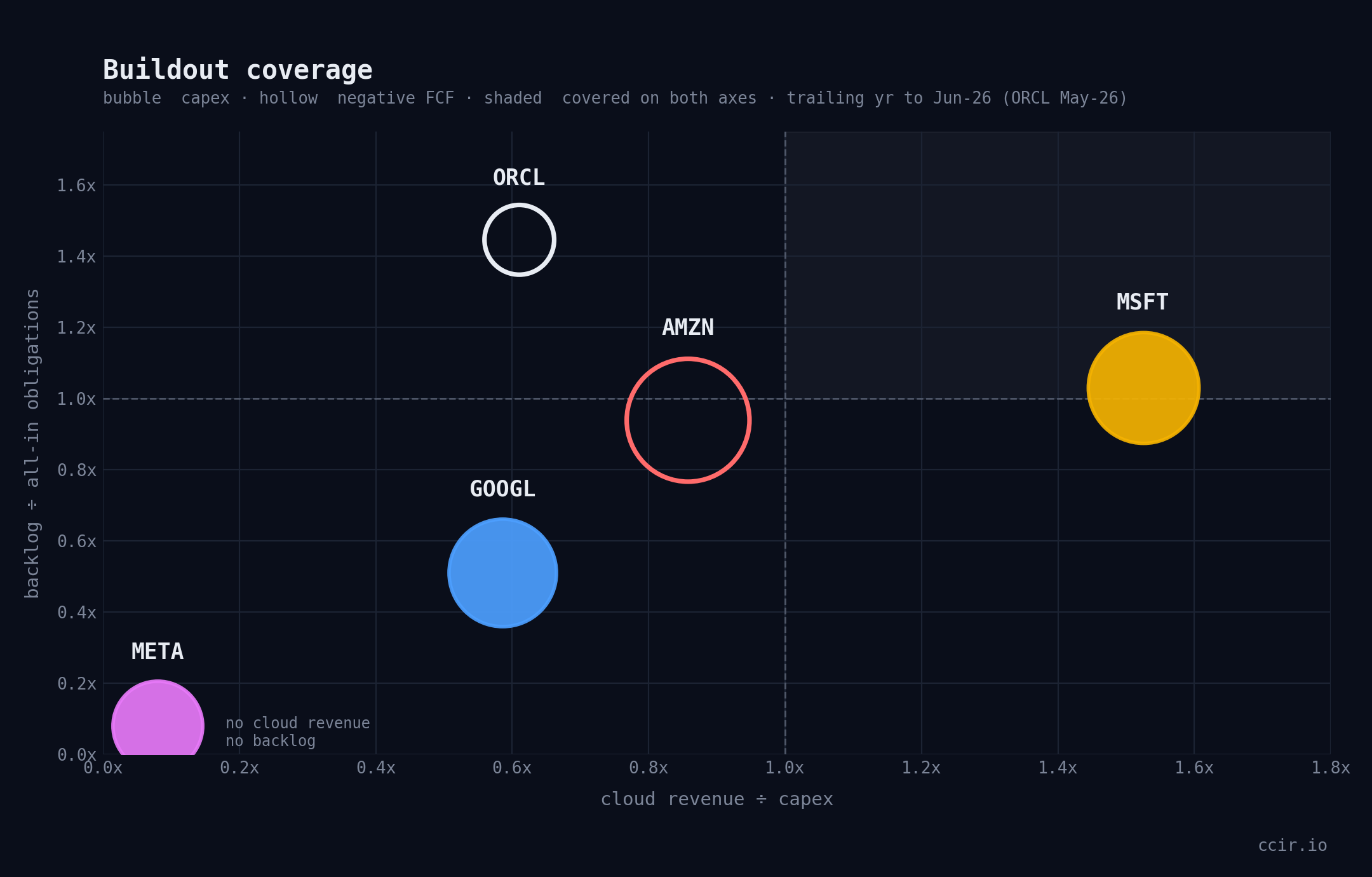The height and width of the screenshot is (877, 1372).
Task: Click the '1.2x' x-axis tick label
Action: tap(922, 768)
